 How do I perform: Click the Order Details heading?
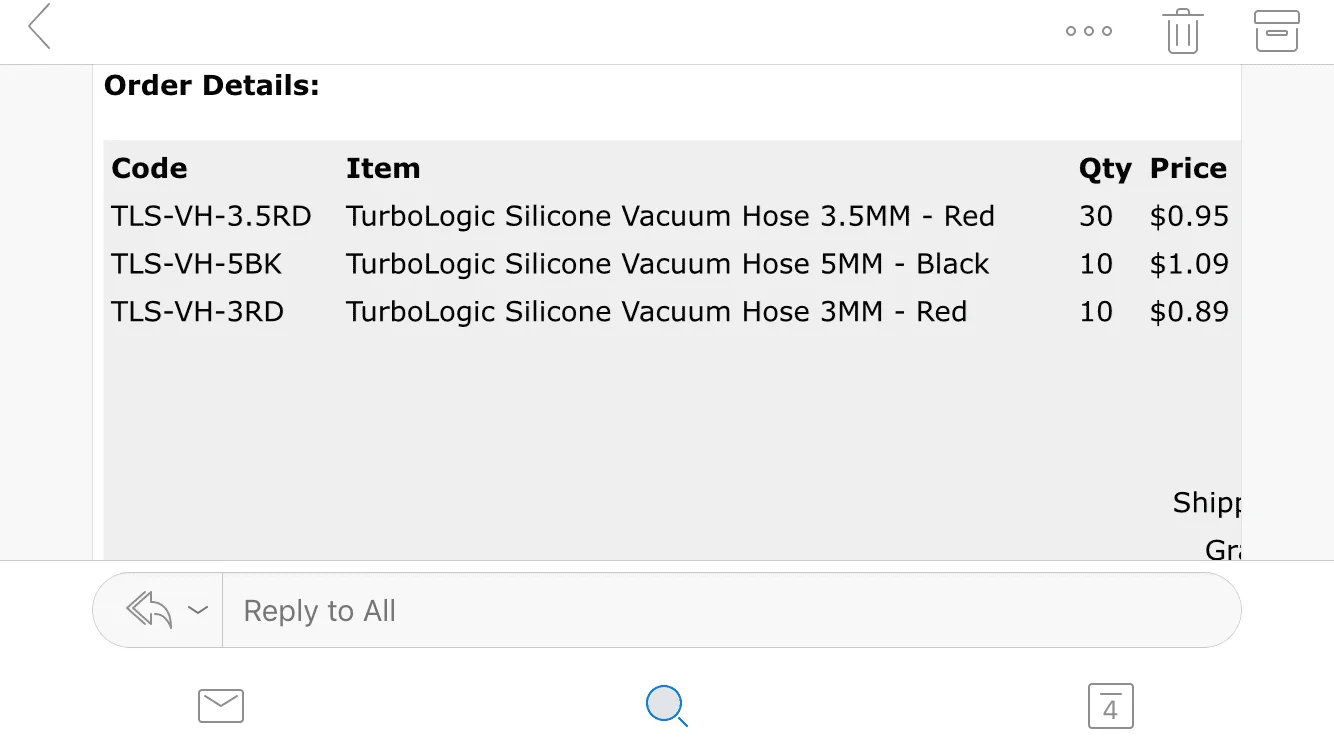pos(211,86)
